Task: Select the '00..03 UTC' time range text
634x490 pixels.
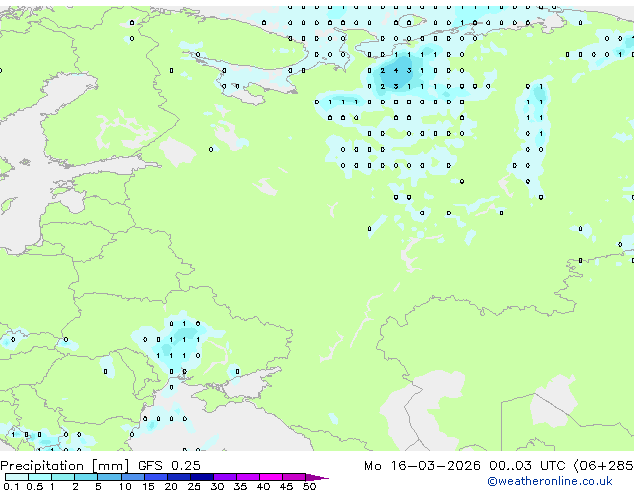Action: click(526, 466)
